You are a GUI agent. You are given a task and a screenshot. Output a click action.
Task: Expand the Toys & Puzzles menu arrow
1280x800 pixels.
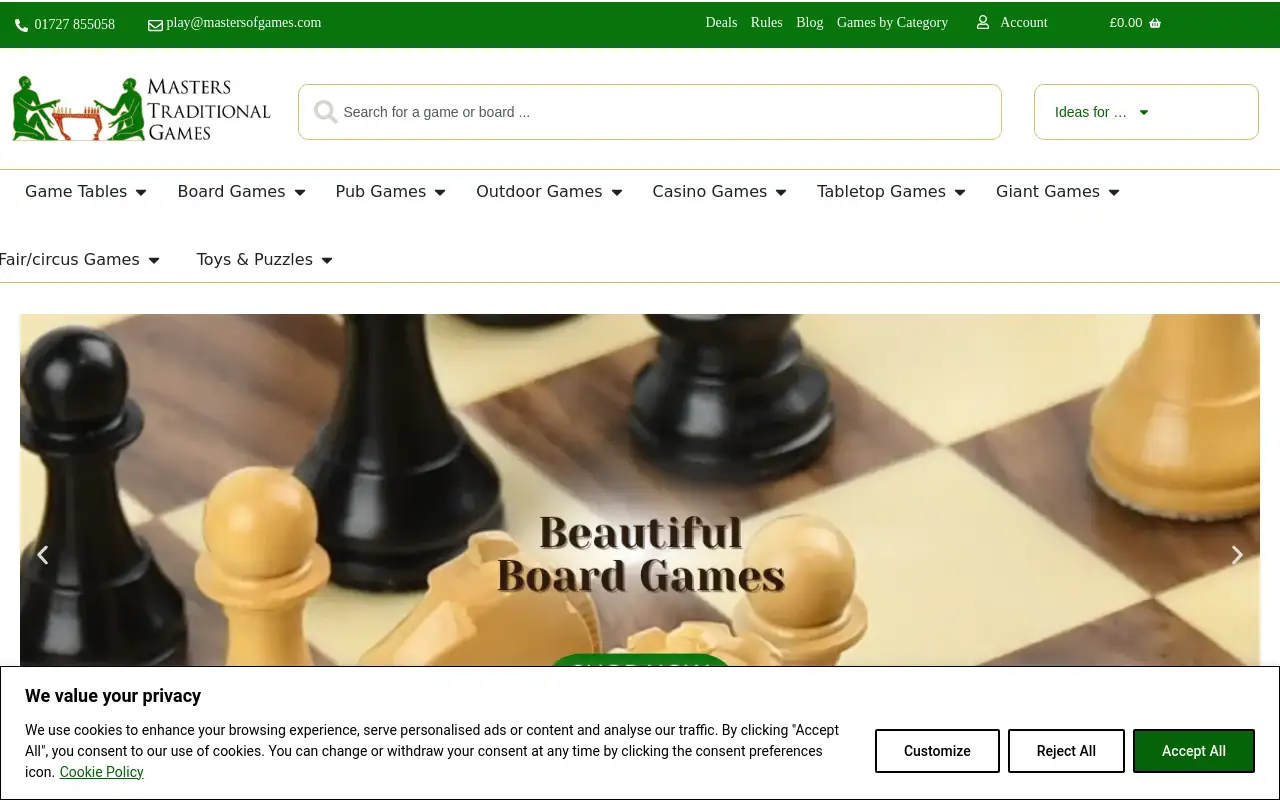point(327,260)
